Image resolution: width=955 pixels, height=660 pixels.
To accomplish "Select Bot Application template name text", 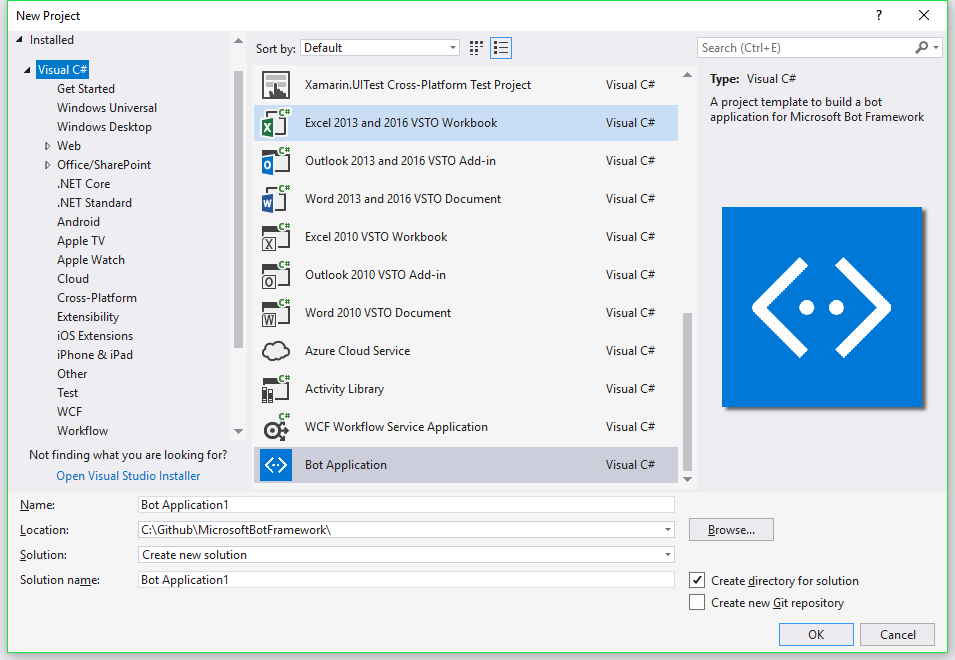I will (x=346, y=465).
